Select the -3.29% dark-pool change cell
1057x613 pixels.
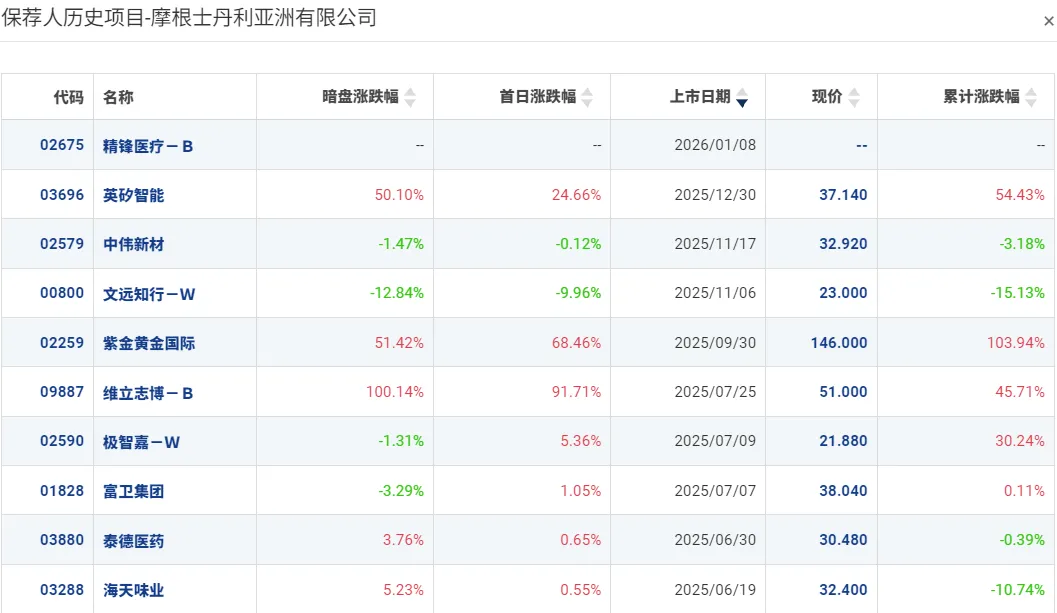(401, 490)
